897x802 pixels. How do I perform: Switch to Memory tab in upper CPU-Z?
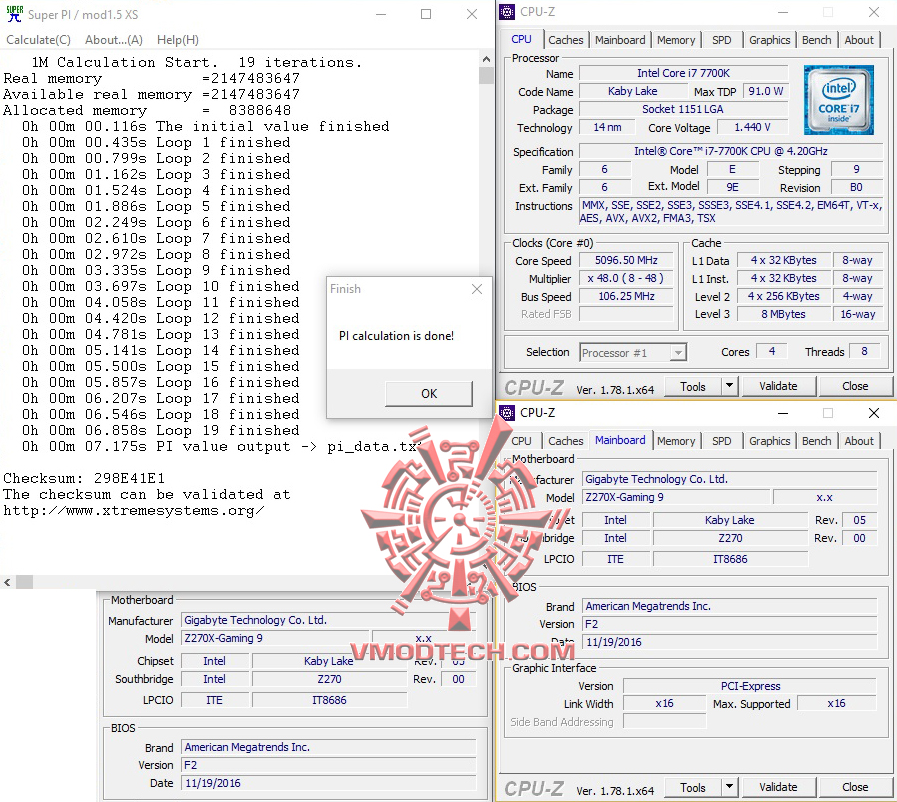676,40
